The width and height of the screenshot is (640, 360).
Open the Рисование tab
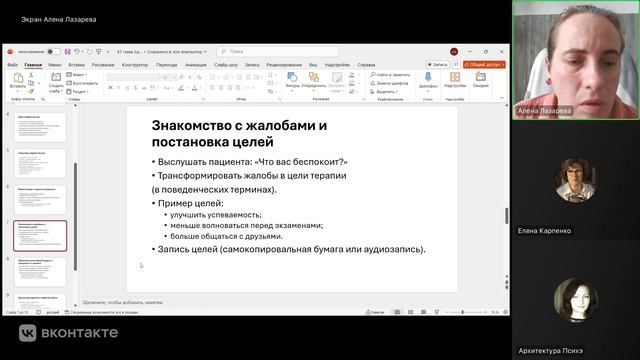103,65
